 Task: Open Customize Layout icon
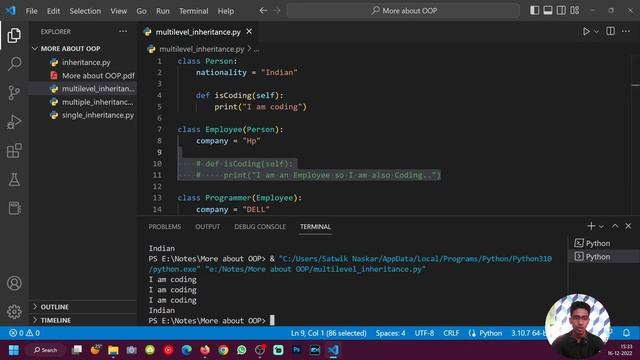[575, 11]
